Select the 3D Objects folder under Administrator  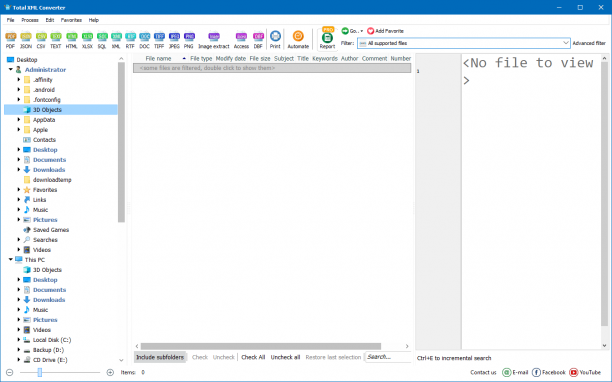coord(47,110)
